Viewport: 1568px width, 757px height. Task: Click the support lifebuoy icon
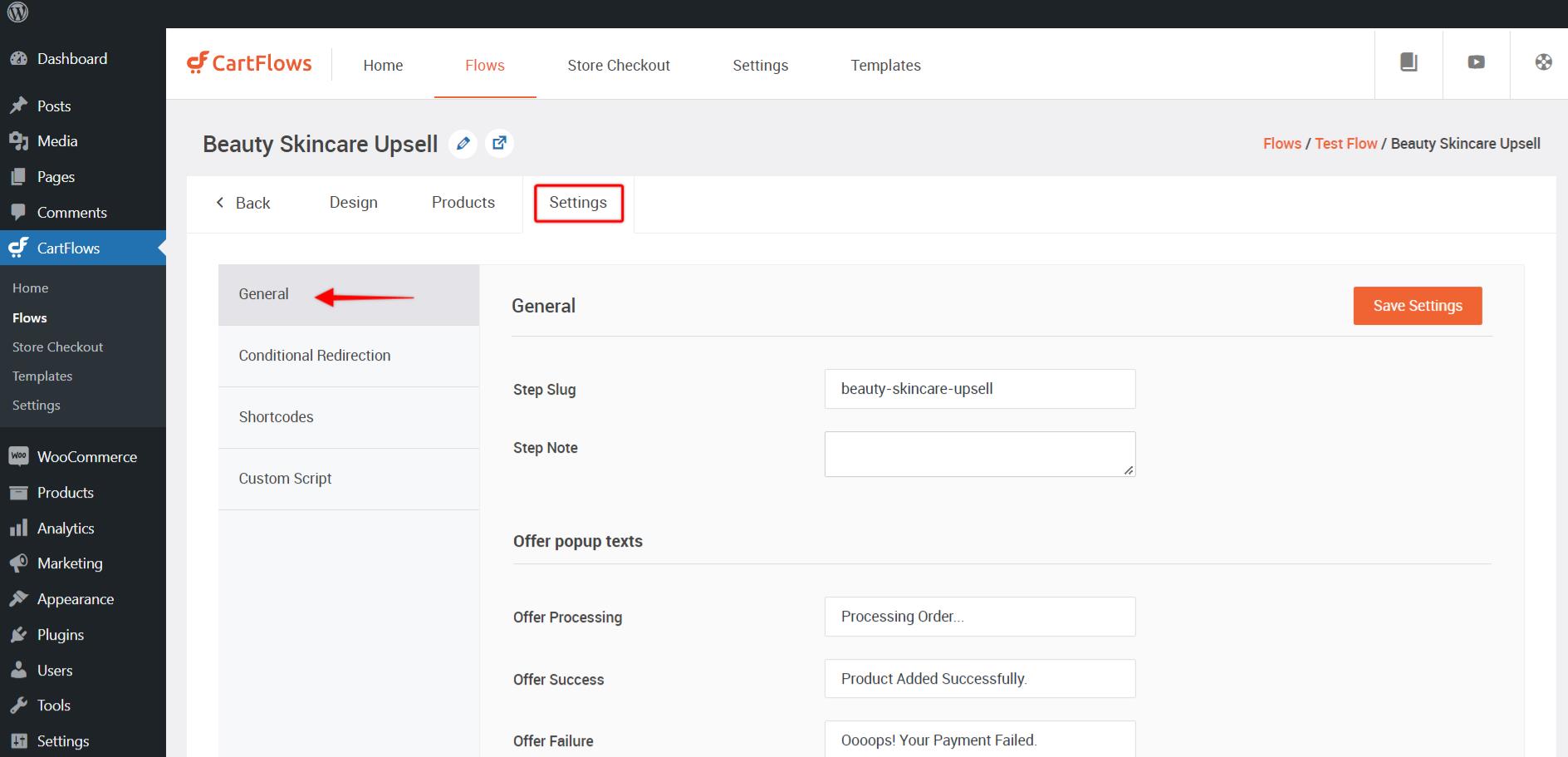pyautogui.click(x=1543, y=62)
